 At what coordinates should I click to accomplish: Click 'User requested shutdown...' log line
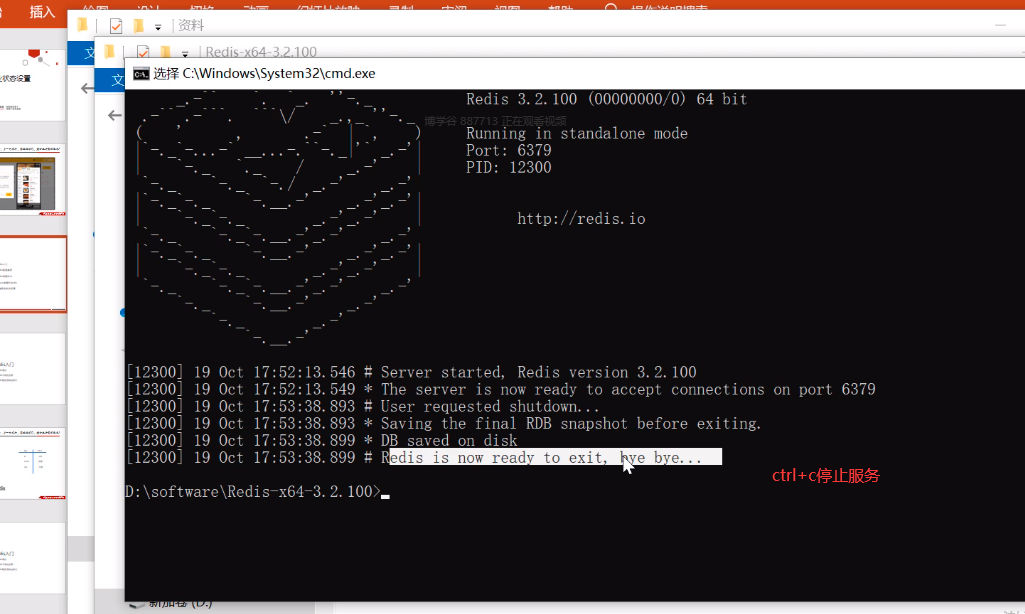(490, 407)
